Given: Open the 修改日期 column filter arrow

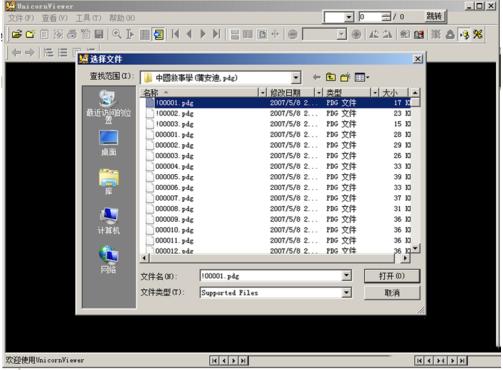Looking at the screenshot, I should [319, 92].
